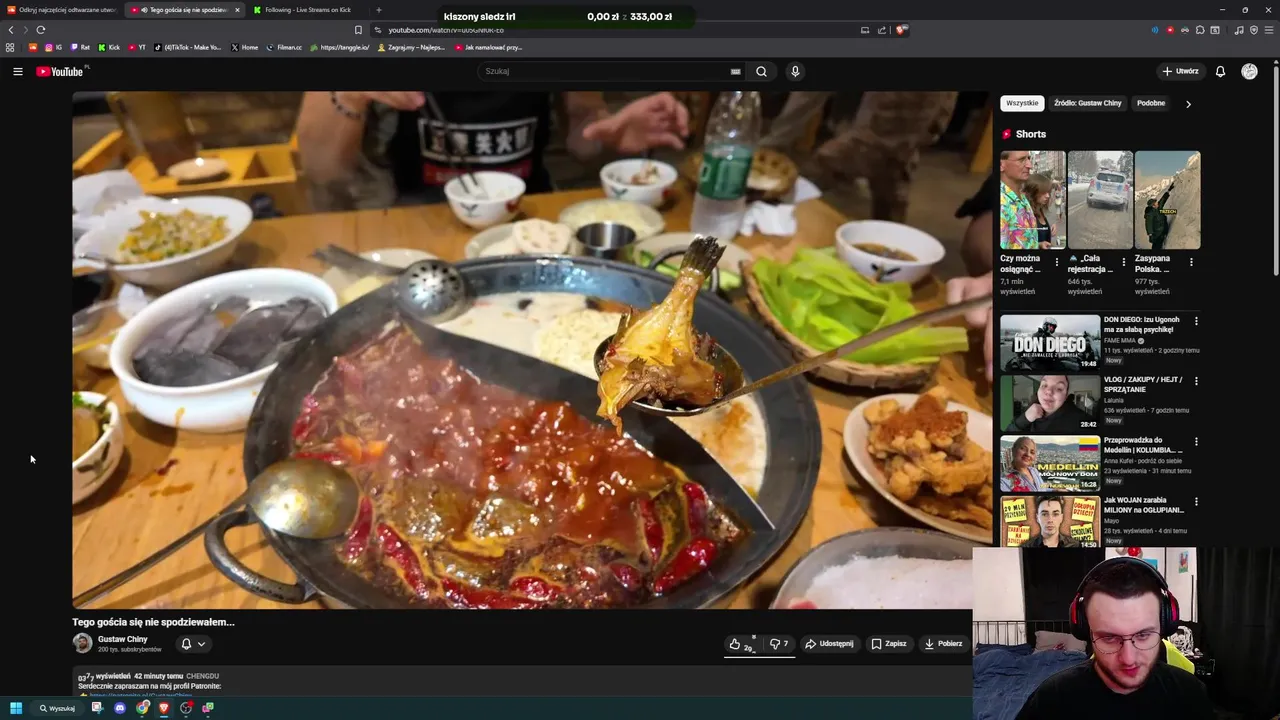1280x720 pixels.
Task: Open more options for DON DIEGO video
Action: coord(1196,321)
